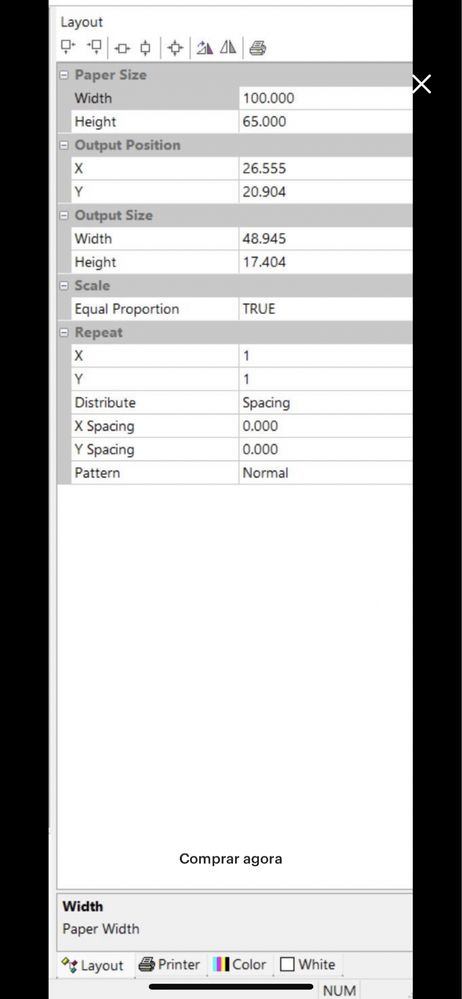Center the output vertically with the toolbar icon
The width and height of the screenshot is (462, 999).
[146, 48]
